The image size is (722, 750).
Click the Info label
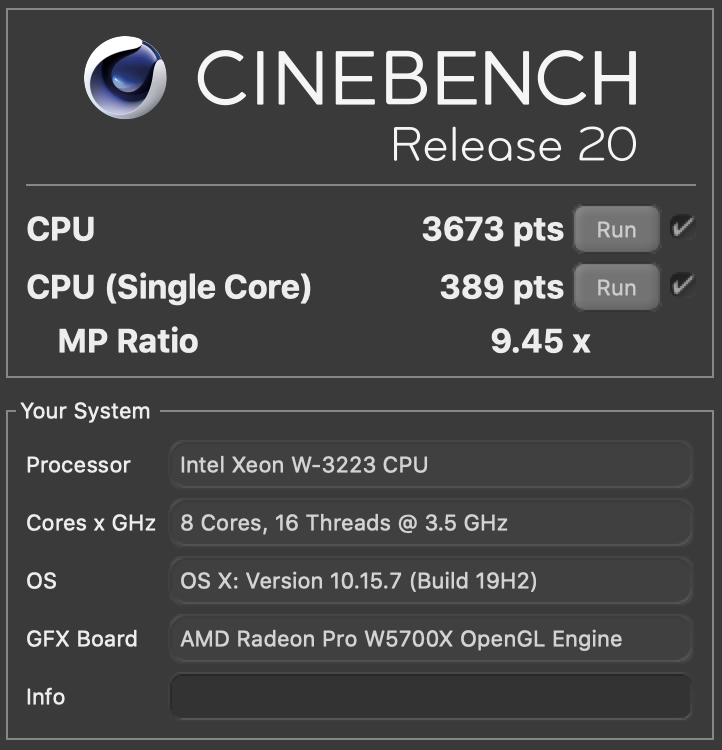pyautogui.click(x=45, y=697)
